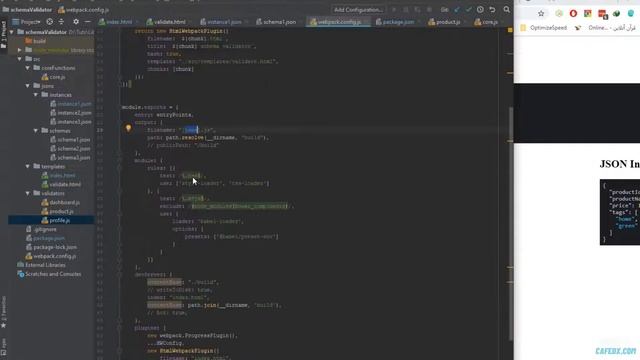Image resolution: width=640 pixels, height=360 pixels.
Task: Collapse the validators folder
Action: point(28,193)
